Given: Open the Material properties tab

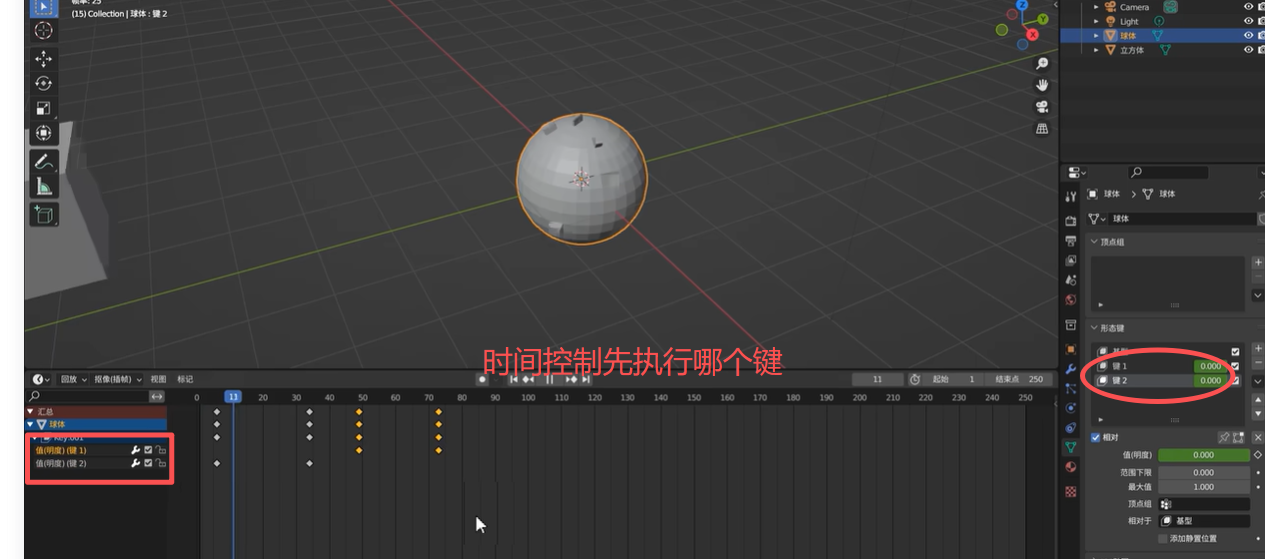Looking at the screenshot, I should [x=1071, y=467].
